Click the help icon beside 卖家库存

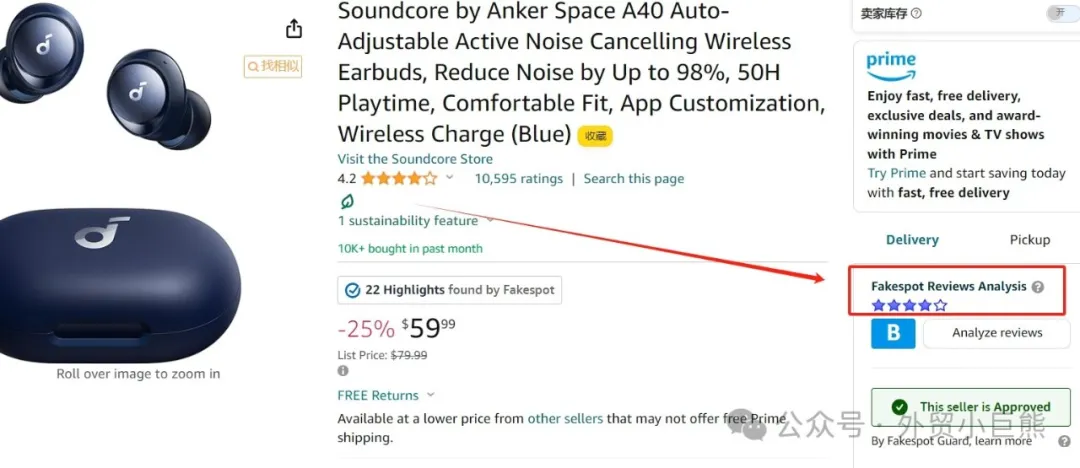(x=916, y=14)
